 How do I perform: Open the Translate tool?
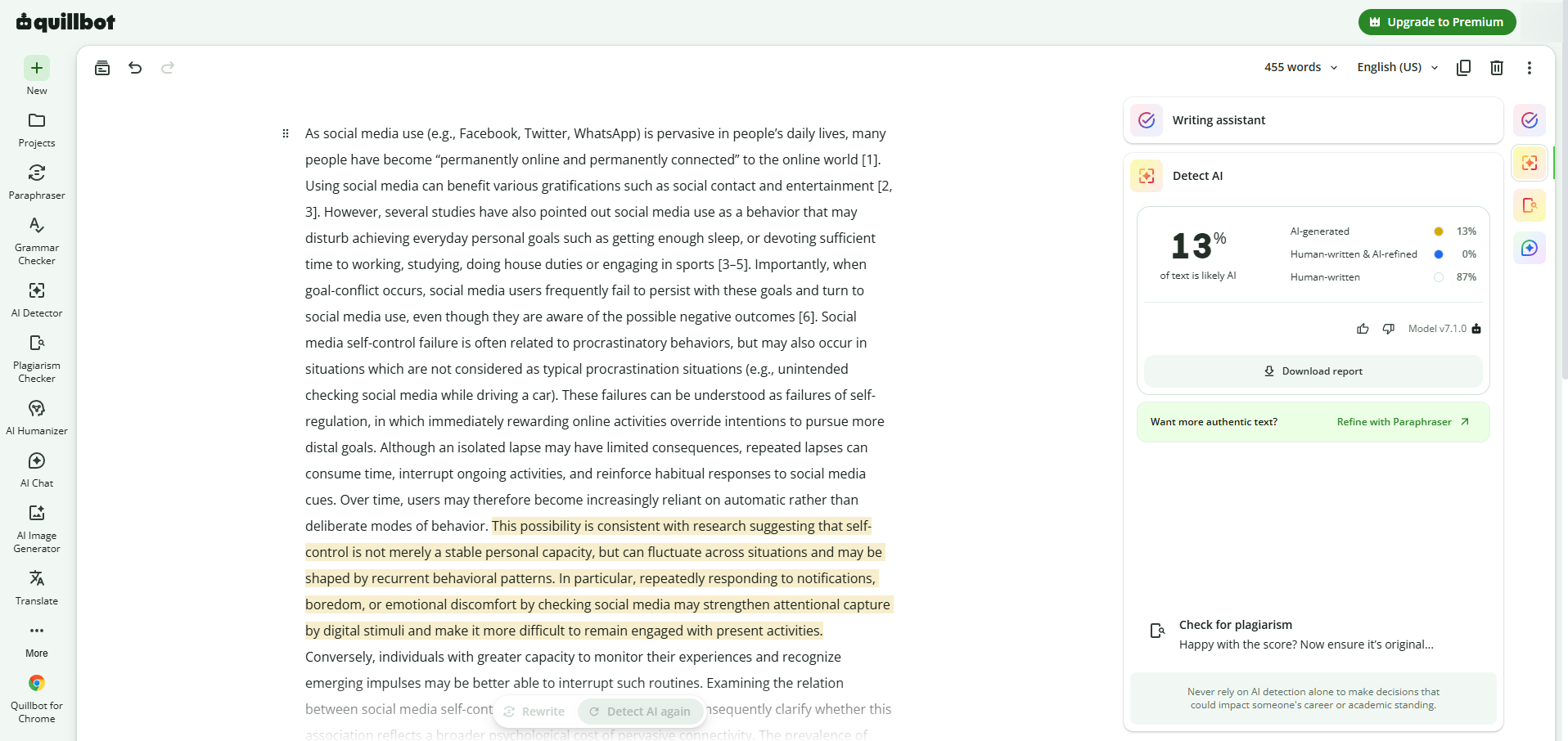point(37,588)
